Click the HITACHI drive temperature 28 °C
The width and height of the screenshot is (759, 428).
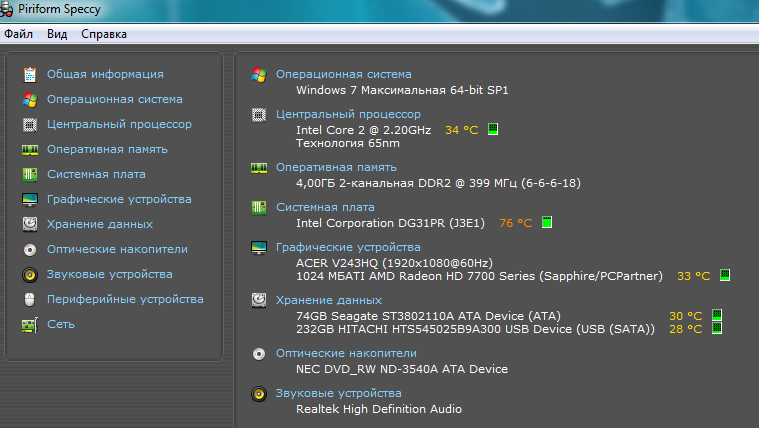pyautogui.click(x=685, y=329)
